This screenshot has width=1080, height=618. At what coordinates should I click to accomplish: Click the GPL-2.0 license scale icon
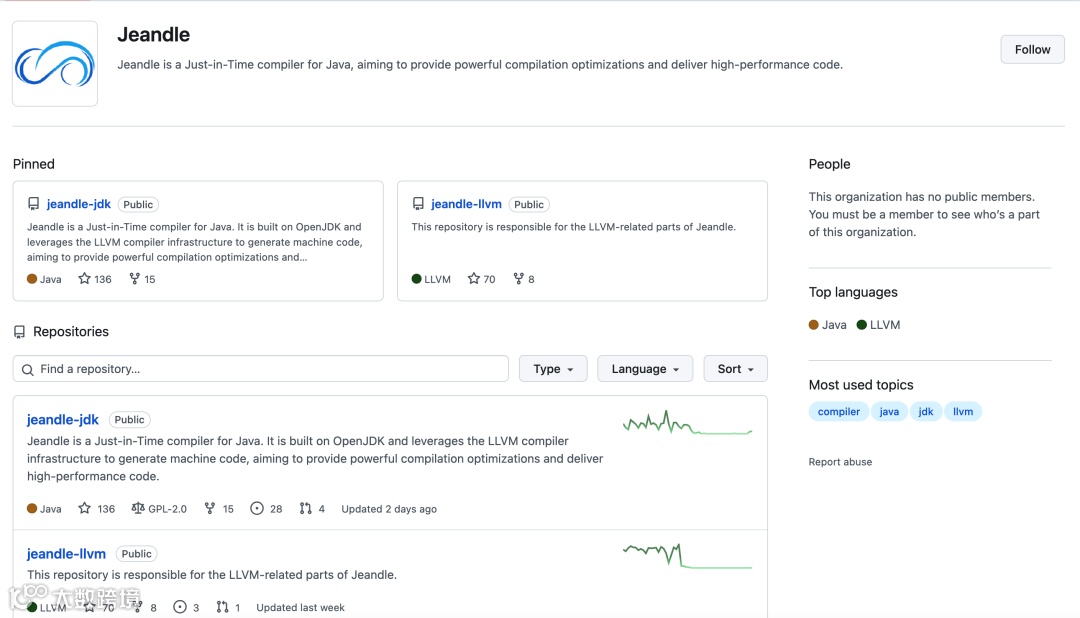138,508
